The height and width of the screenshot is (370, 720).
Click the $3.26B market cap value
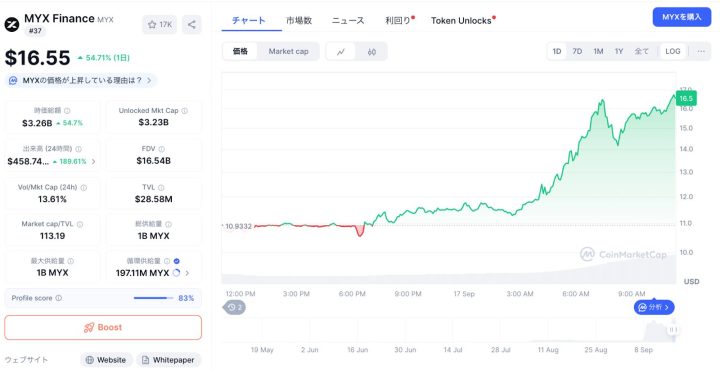click(x=37, y=123)
